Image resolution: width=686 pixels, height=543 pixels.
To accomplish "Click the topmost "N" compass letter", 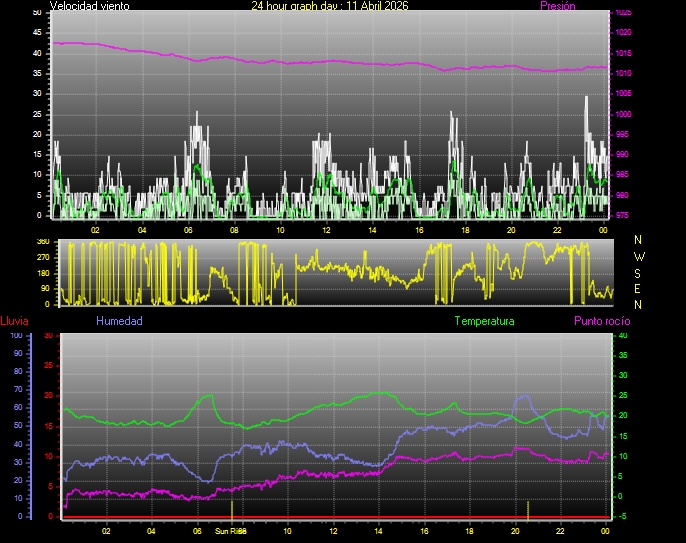I will pos(639,240).
